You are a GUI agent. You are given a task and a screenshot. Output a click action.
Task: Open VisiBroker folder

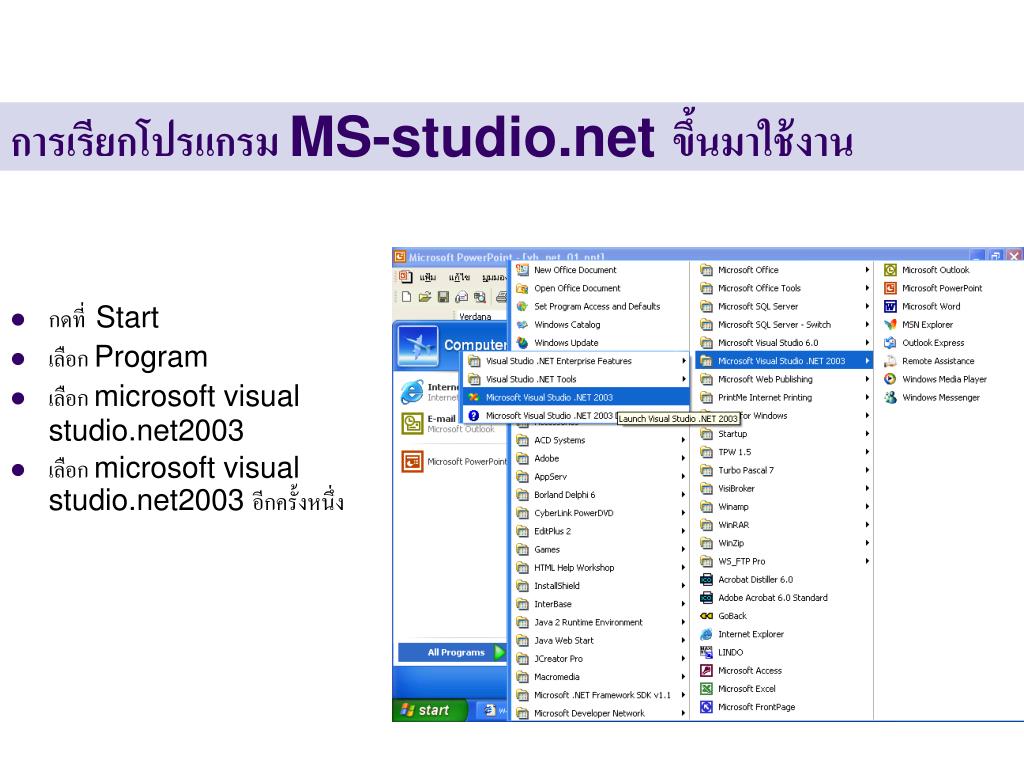[784, 488]
